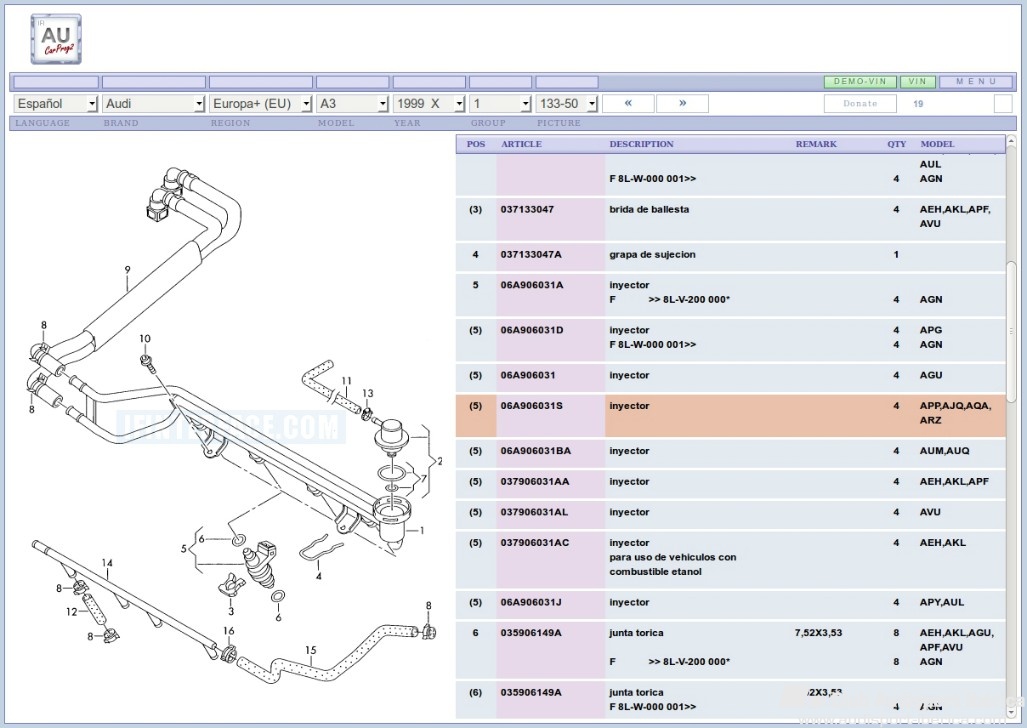Click the AUM,AUQ model cell
The width and height of the screenshot is (1027, 728).
click(x=944, y=451)
